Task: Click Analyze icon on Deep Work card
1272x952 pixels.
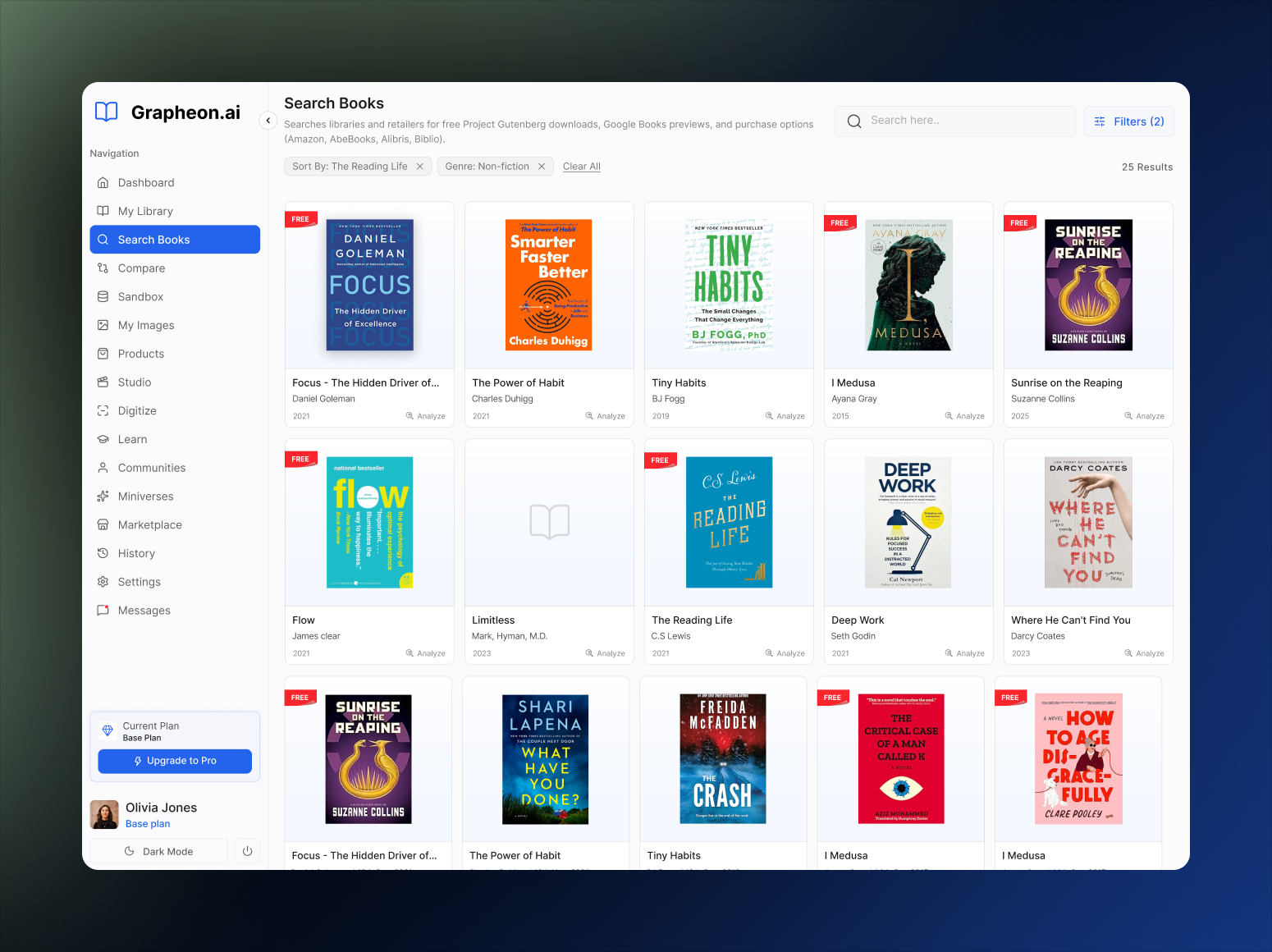Action: point(949,653)
